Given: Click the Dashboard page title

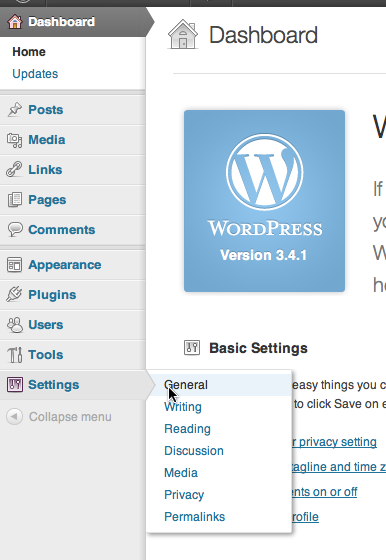Looking at the screenshot, I should click(x=263, y=35).
